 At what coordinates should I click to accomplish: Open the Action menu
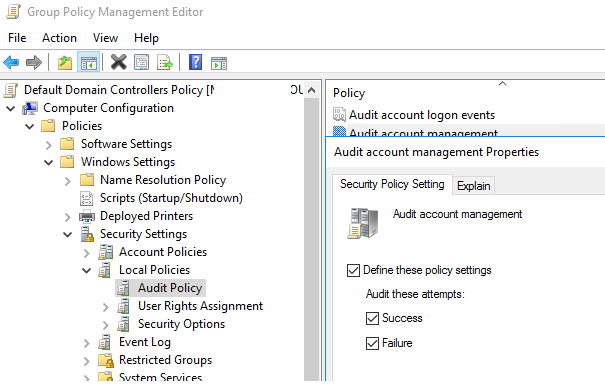59,38
